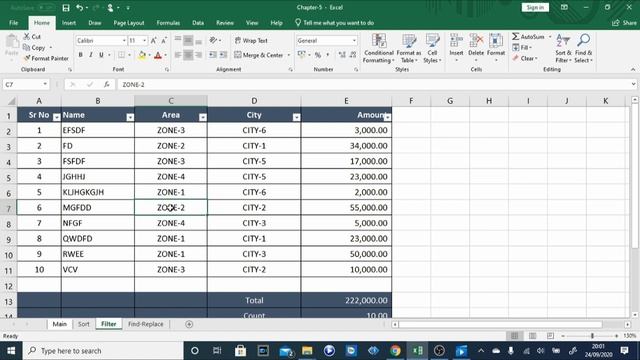Select cell with CITY-6 in row 2
Screen dimensions: 640x360
[254, 130]
